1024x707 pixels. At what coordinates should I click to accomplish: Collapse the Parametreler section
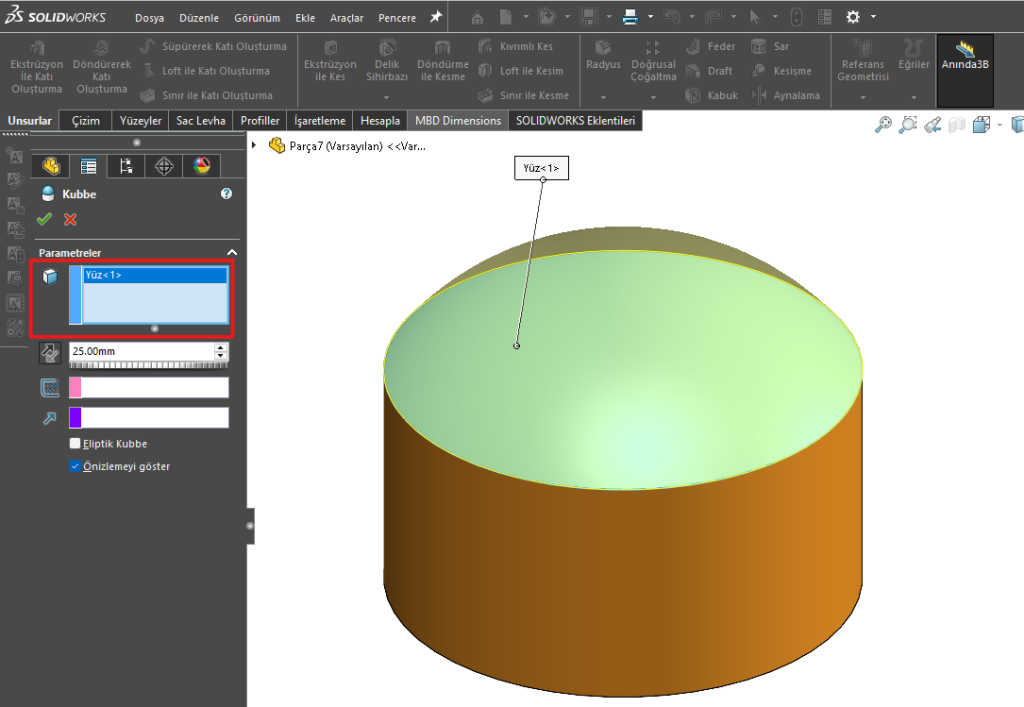232,253
